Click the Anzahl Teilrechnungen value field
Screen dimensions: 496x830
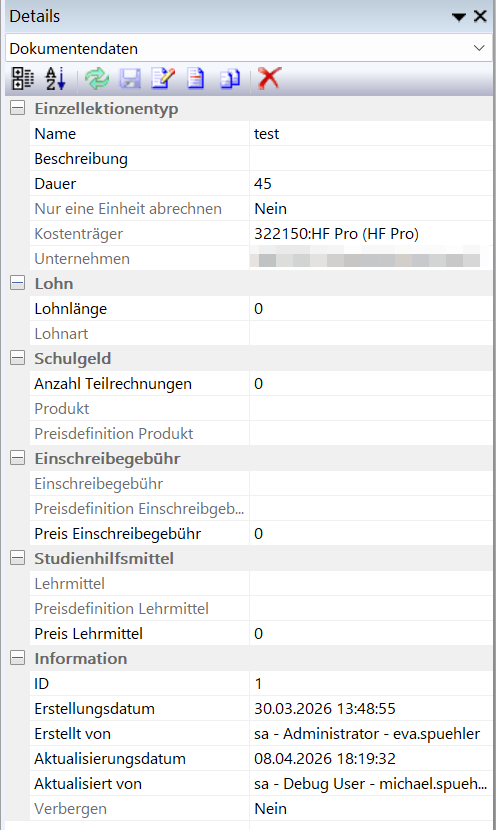371,383
